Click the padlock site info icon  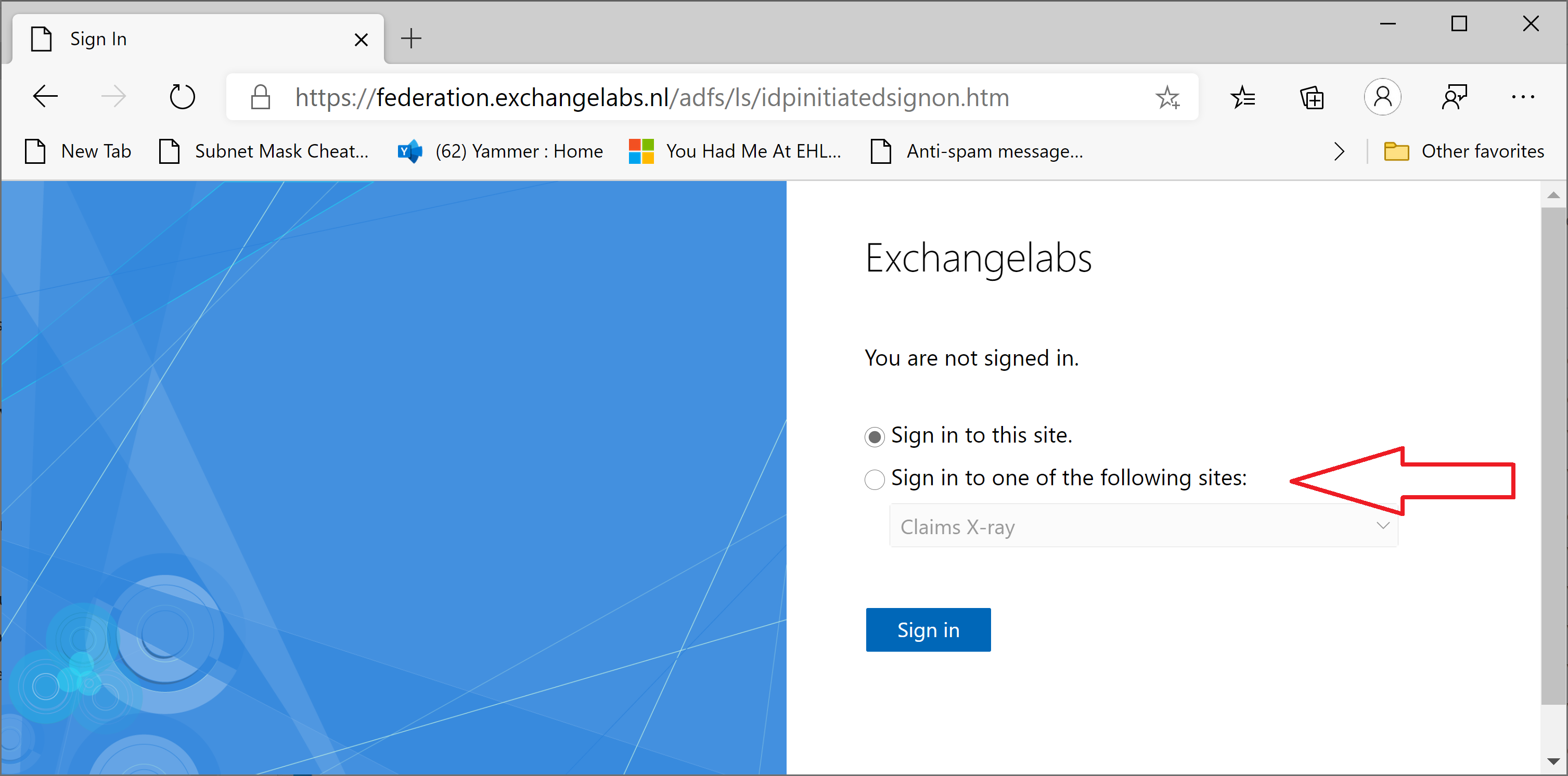point(261,97)
